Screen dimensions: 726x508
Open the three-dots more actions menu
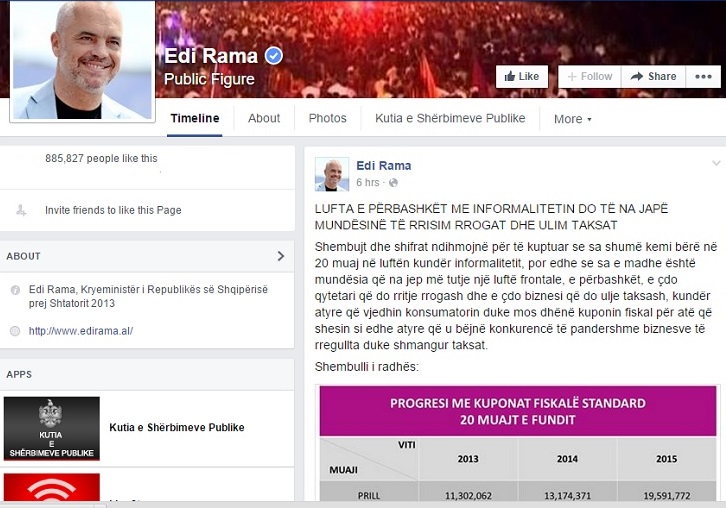coord(703,76)
